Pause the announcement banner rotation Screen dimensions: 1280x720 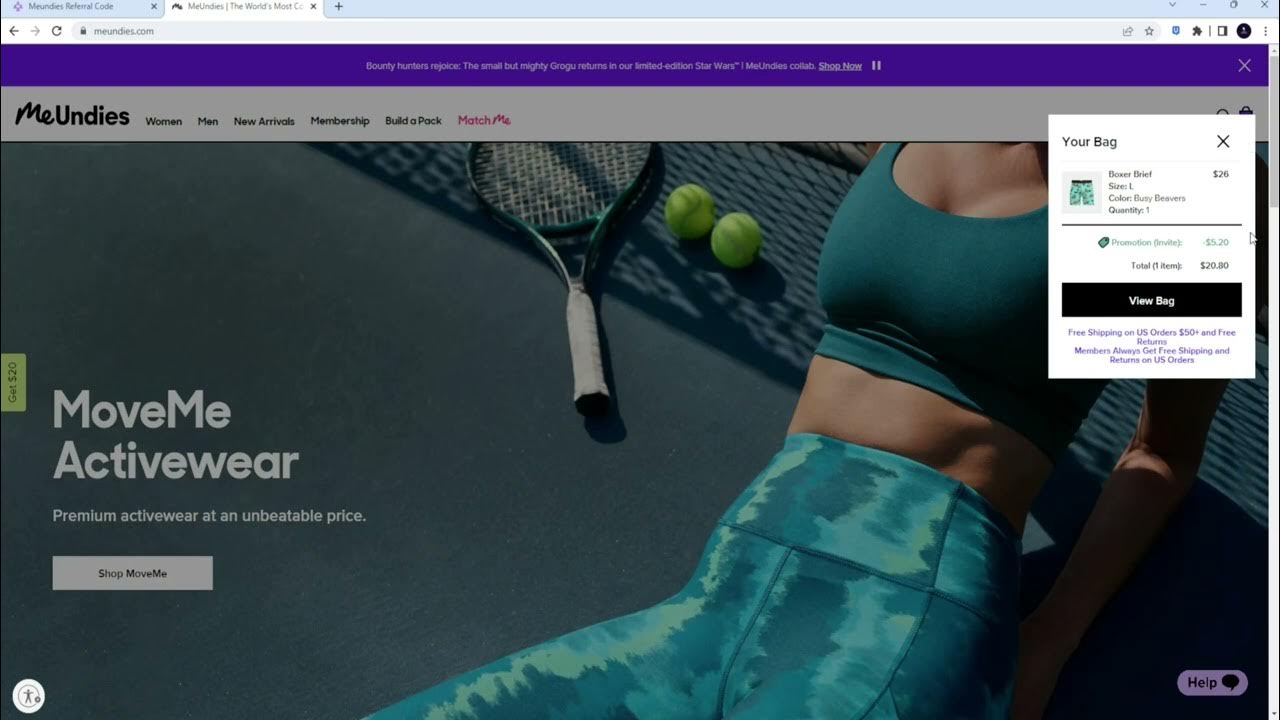click(x=876, y=66)
